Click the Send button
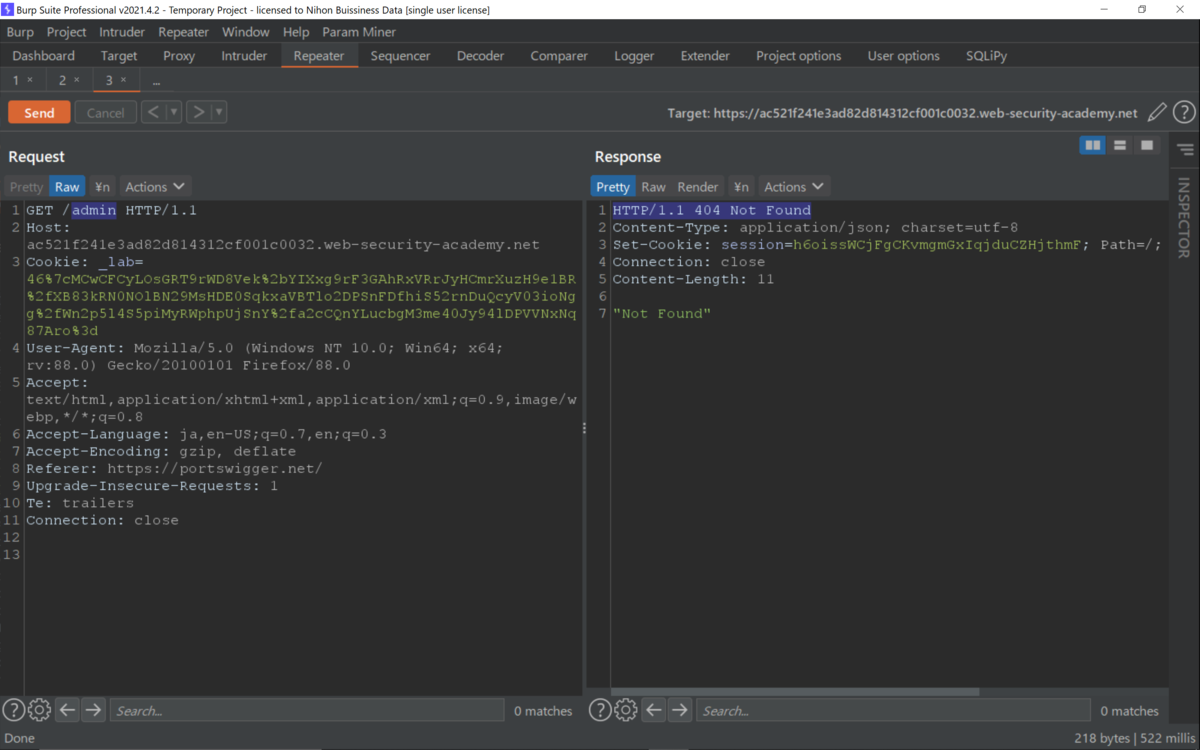 (39, 113)
